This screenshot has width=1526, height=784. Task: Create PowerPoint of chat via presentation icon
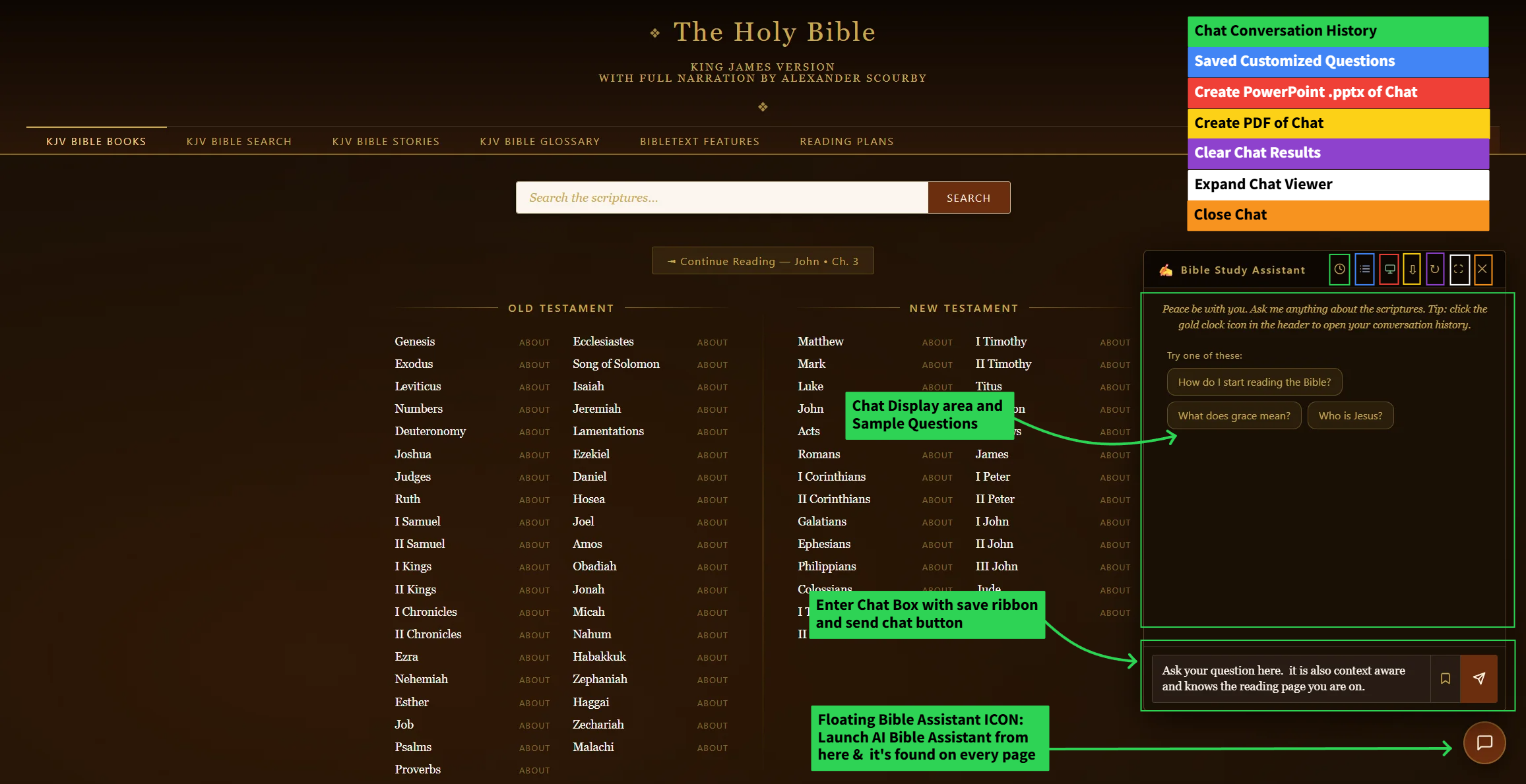coord(1389,269)
